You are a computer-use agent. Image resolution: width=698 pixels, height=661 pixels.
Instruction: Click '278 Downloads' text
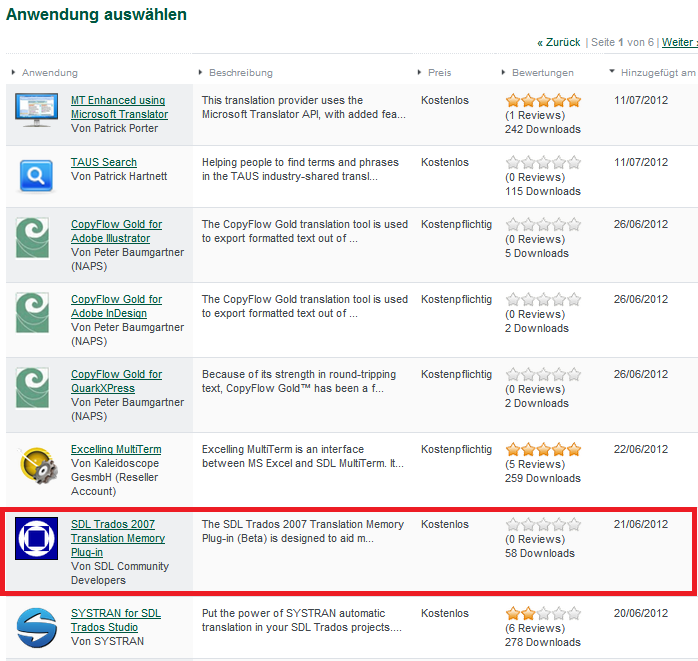click(x=543, y=642)
